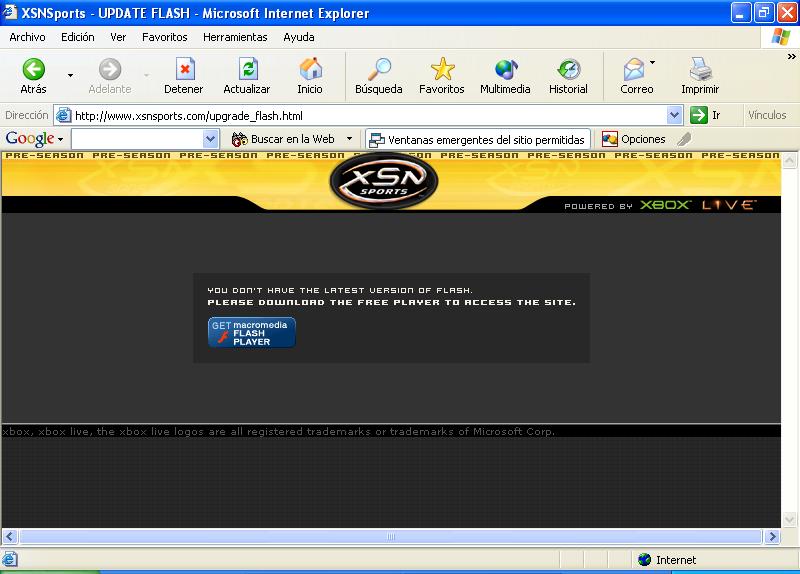Click the Imprimir printer icon
This screenshot has height=574, width=800.
(700, 69)
